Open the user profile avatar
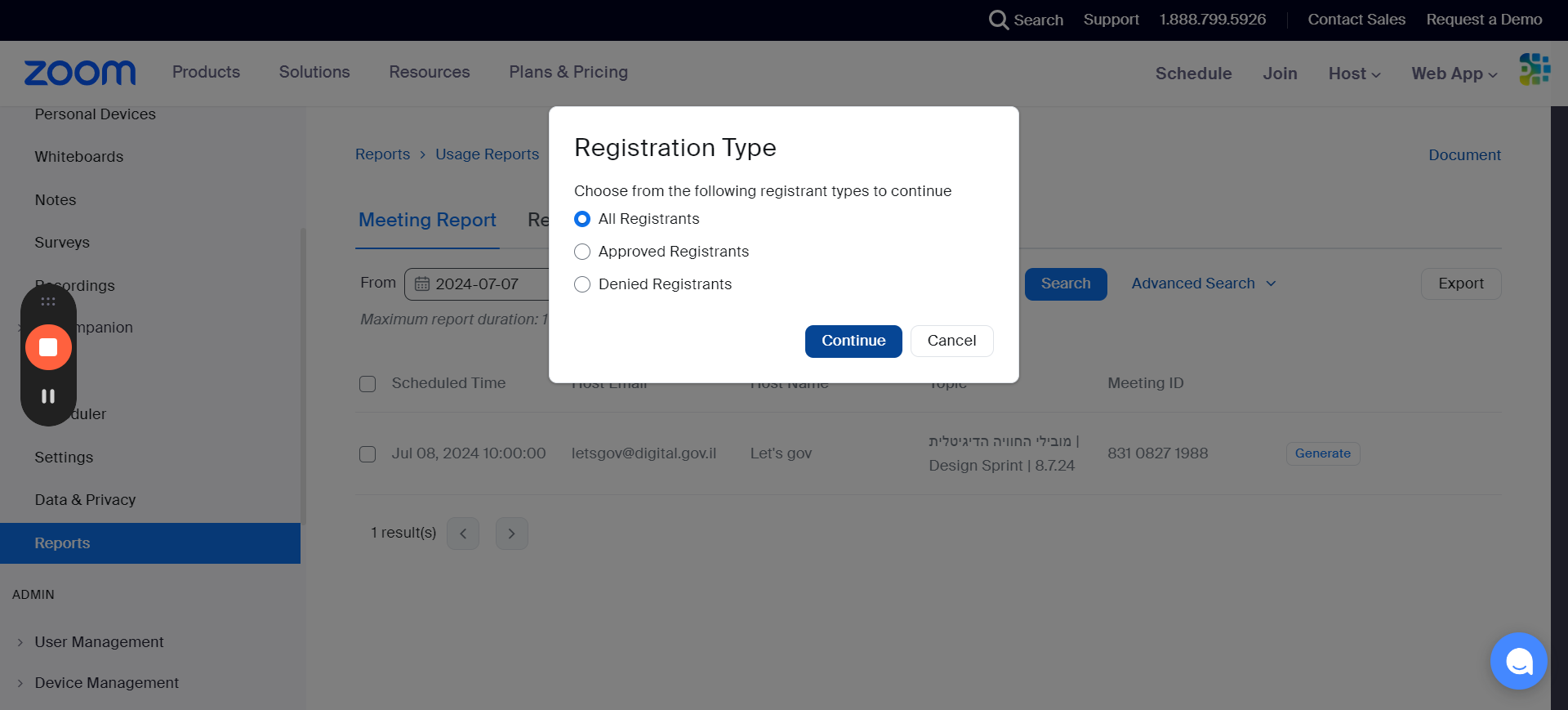The image size is (1568, 710). pyautogui.click(x=1534, y=70)
